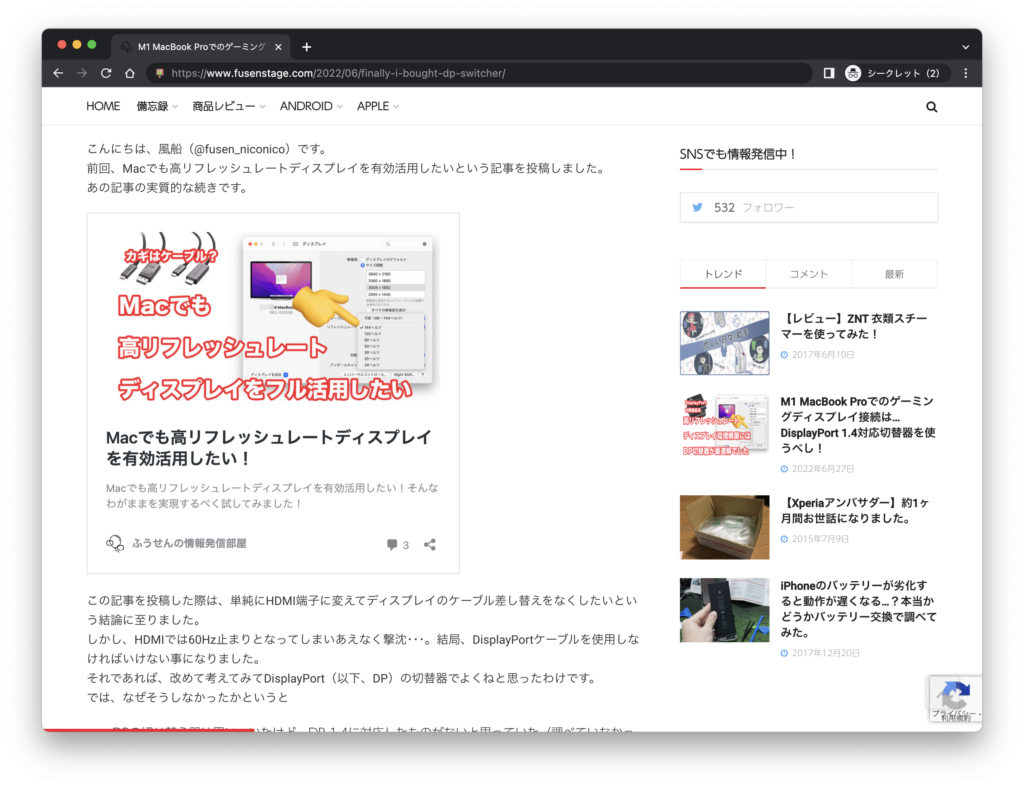Switch to the トレンド tab
The height and width of the screenshot is (787, 1024).
(x=723, y=274)
